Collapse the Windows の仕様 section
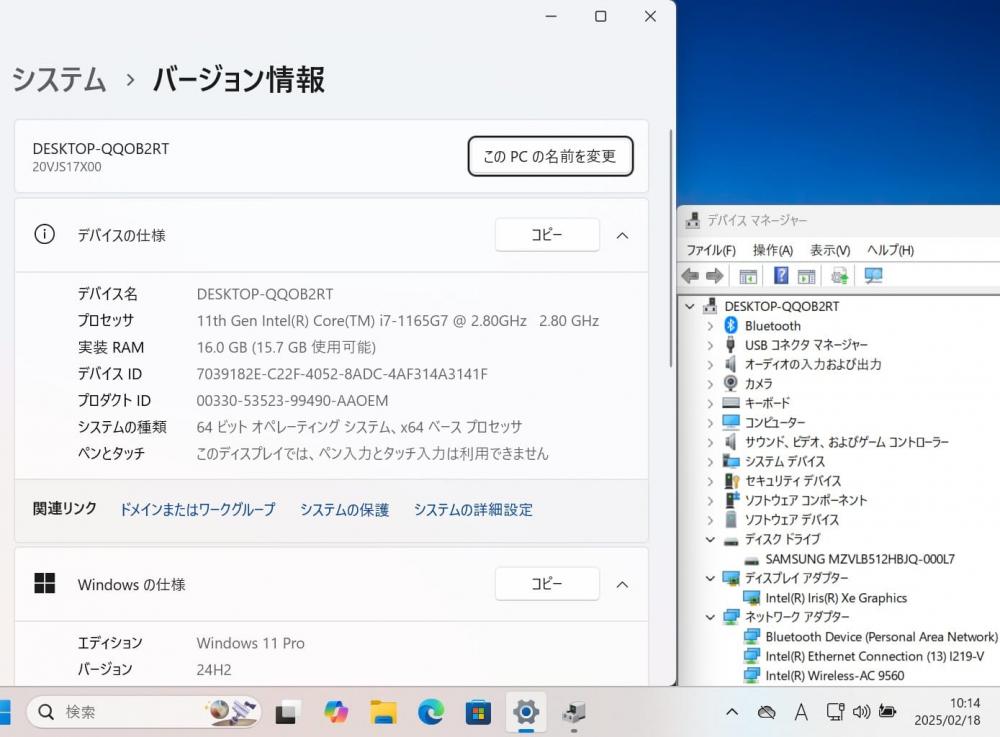1000x737 pixels. click(622, 585)
